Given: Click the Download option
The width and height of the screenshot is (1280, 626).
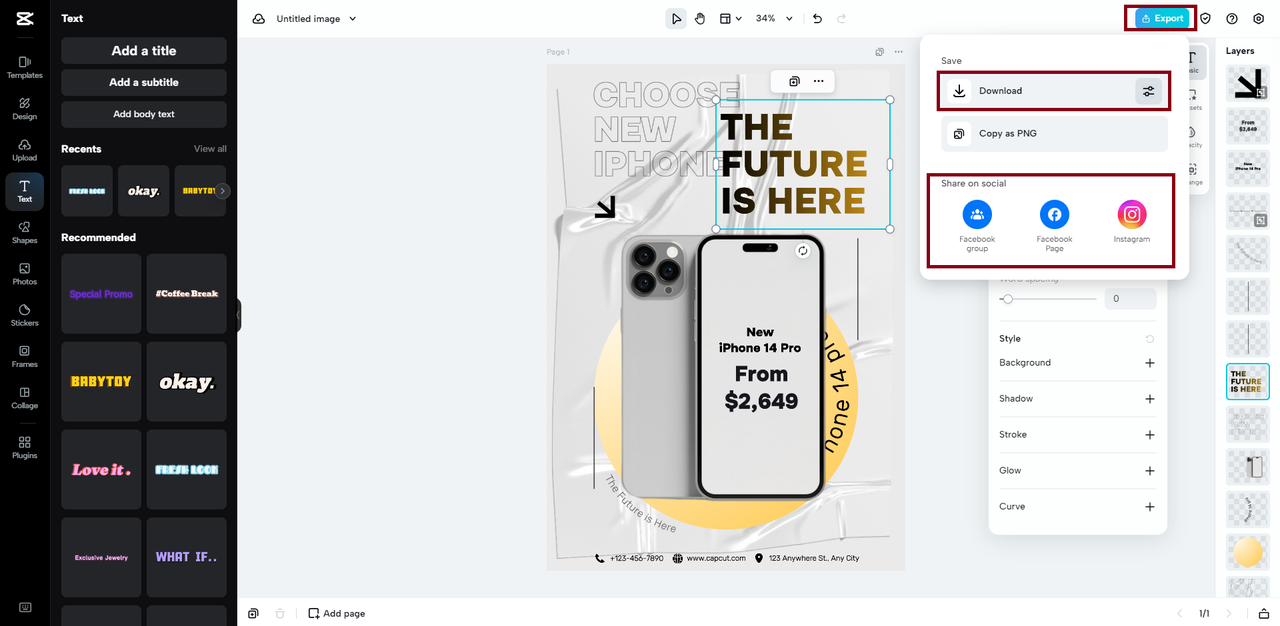Looking at the screenshot, I should tap(1054, 91).
